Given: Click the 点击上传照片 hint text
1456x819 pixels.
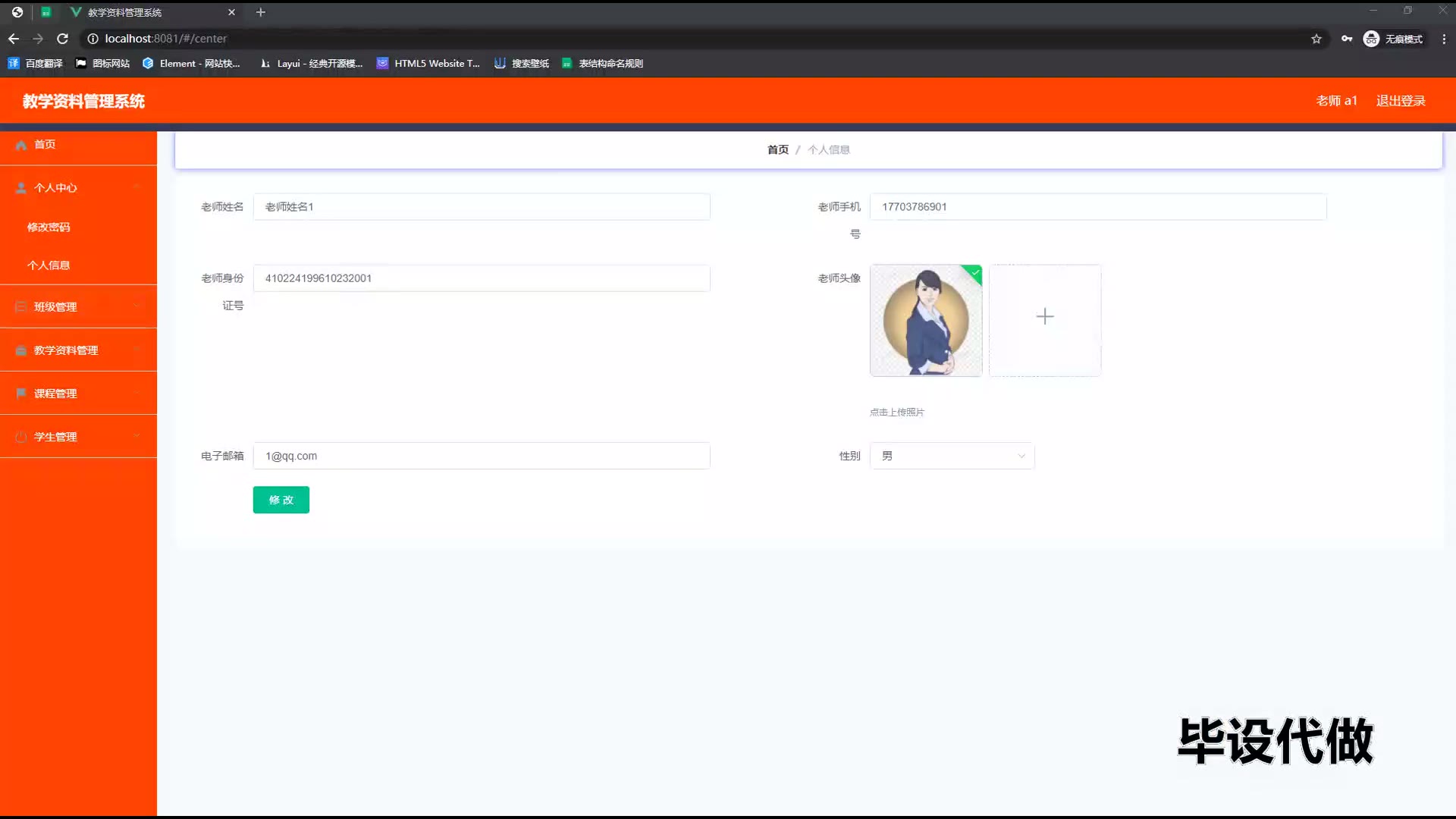Looking at the screenshot, I should [897, 412].
